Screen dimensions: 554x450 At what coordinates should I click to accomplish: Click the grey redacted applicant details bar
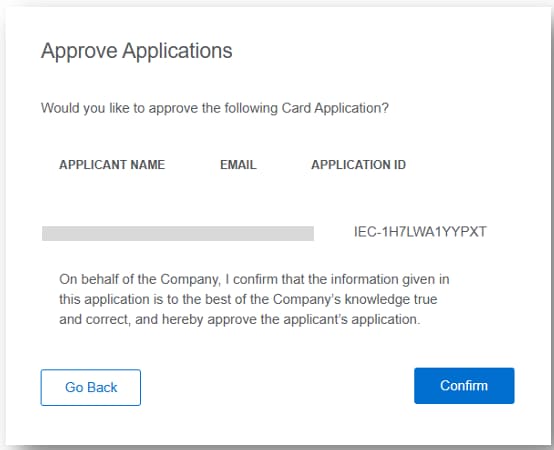pyautogui.click(x=178, y=233)
